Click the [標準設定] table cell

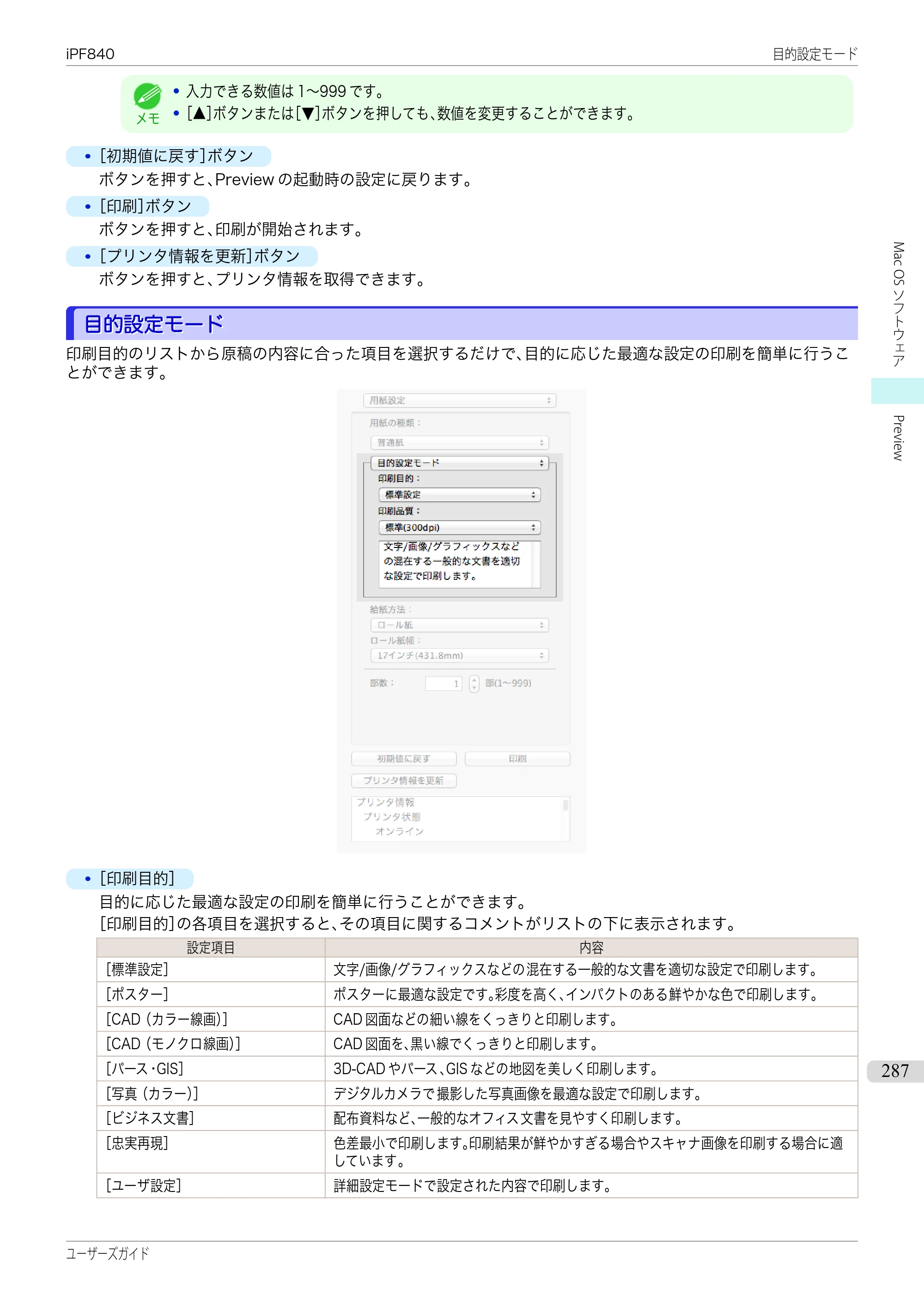211,969
